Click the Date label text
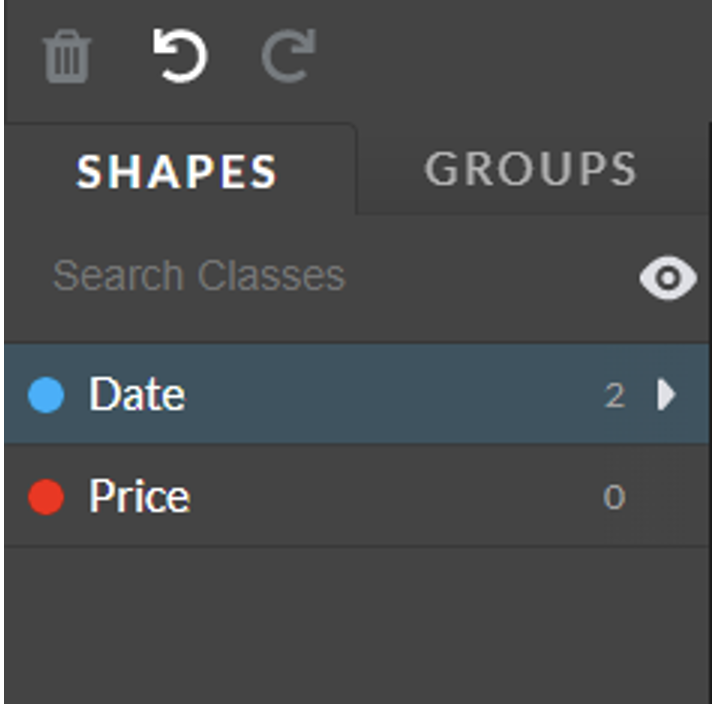Viewport: 712px width, 704px height. pyautogui.click(x=137, y=394)
